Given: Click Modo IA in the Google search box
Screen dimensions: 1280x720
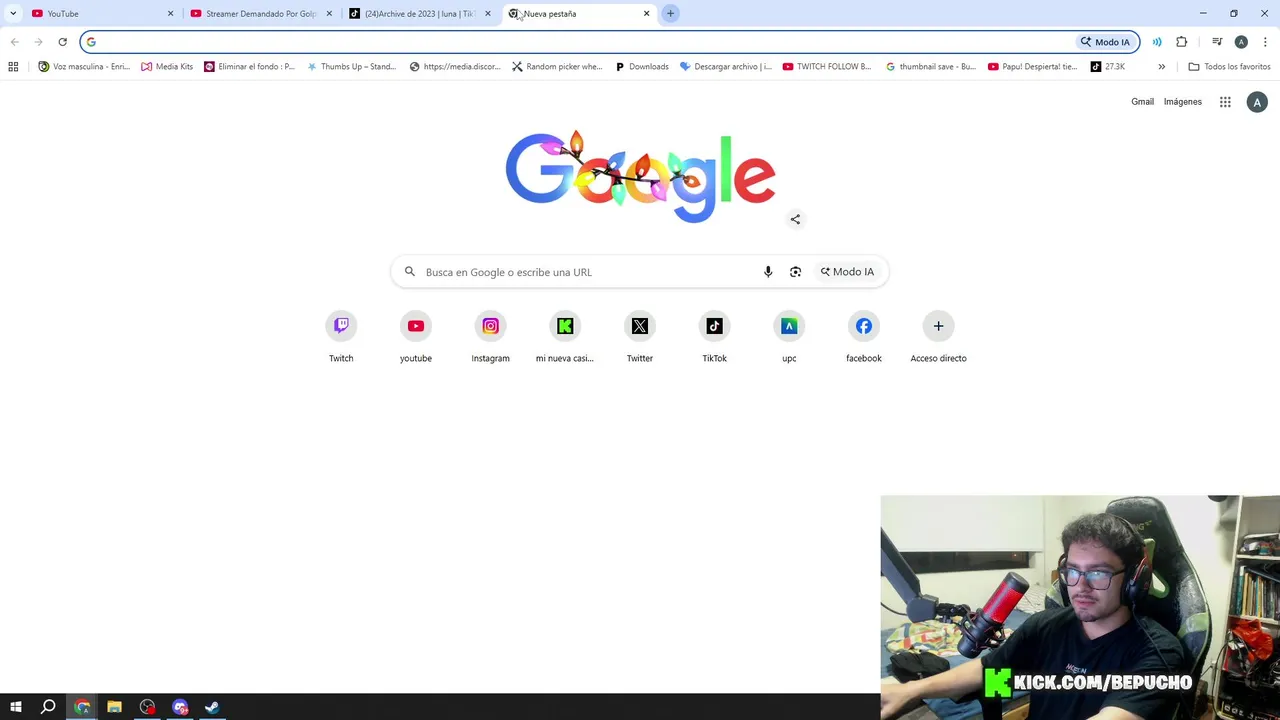Looking at the screenshot, I should pos(847,272).
